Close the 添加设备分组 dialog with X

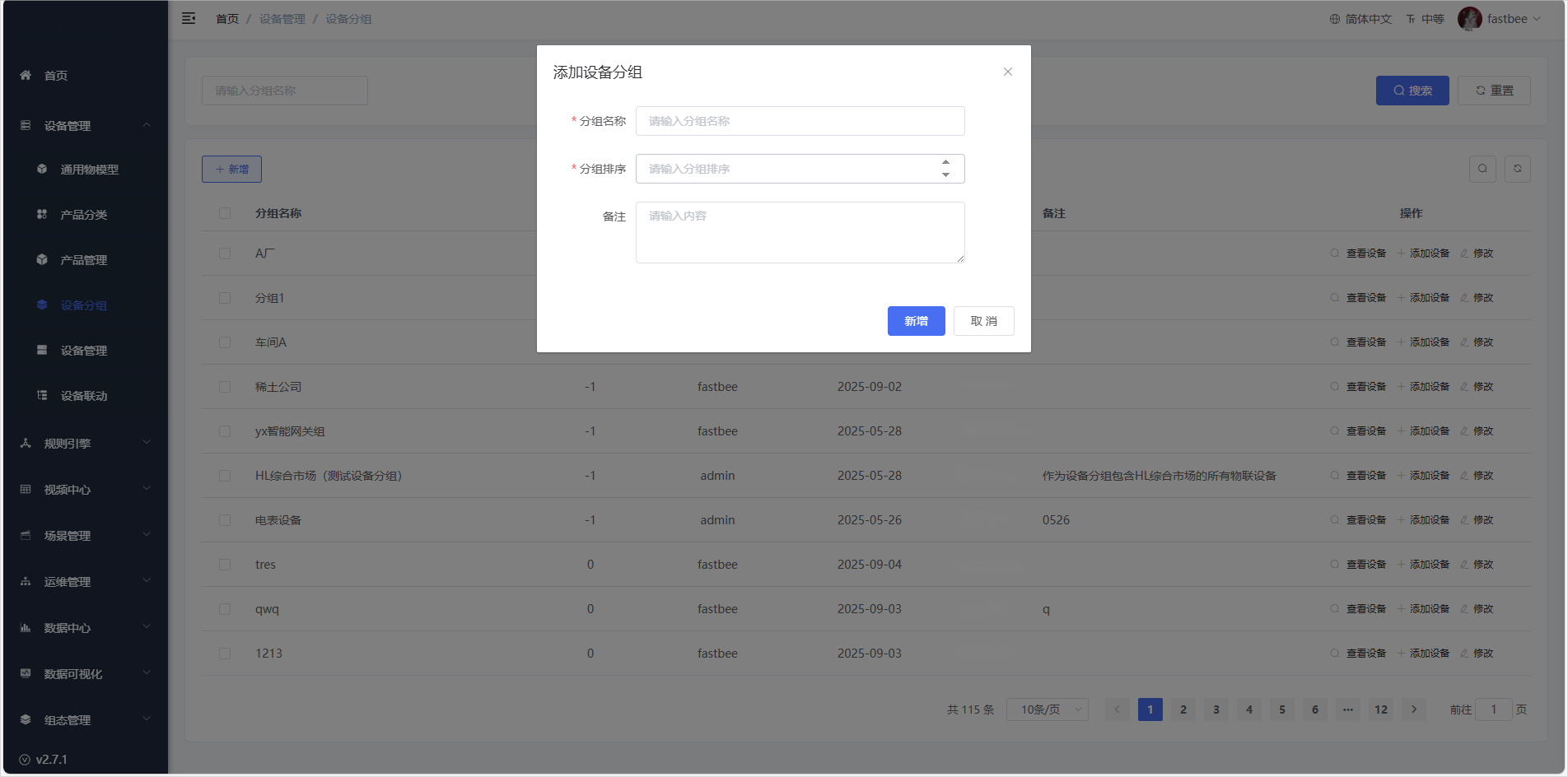point(1007,72)
